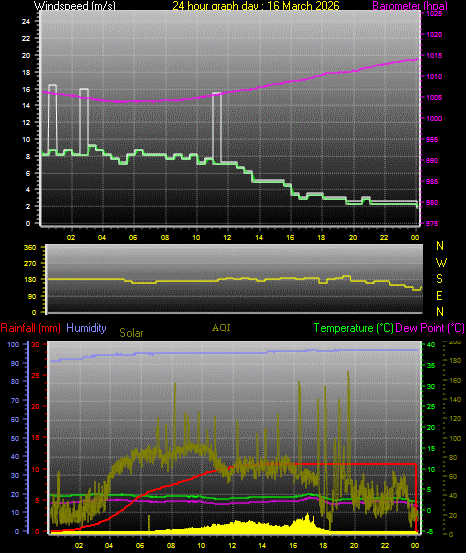Click the compass letter "E"

click(x=439, y=296)
